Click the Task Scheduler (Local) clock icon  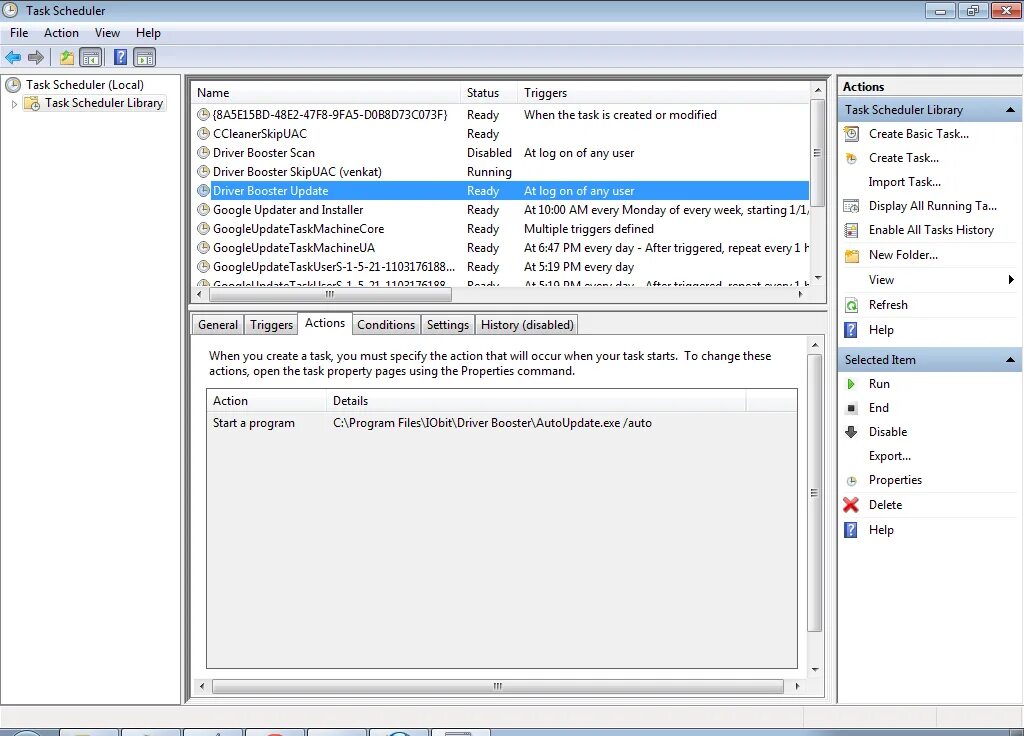[12, 84]
